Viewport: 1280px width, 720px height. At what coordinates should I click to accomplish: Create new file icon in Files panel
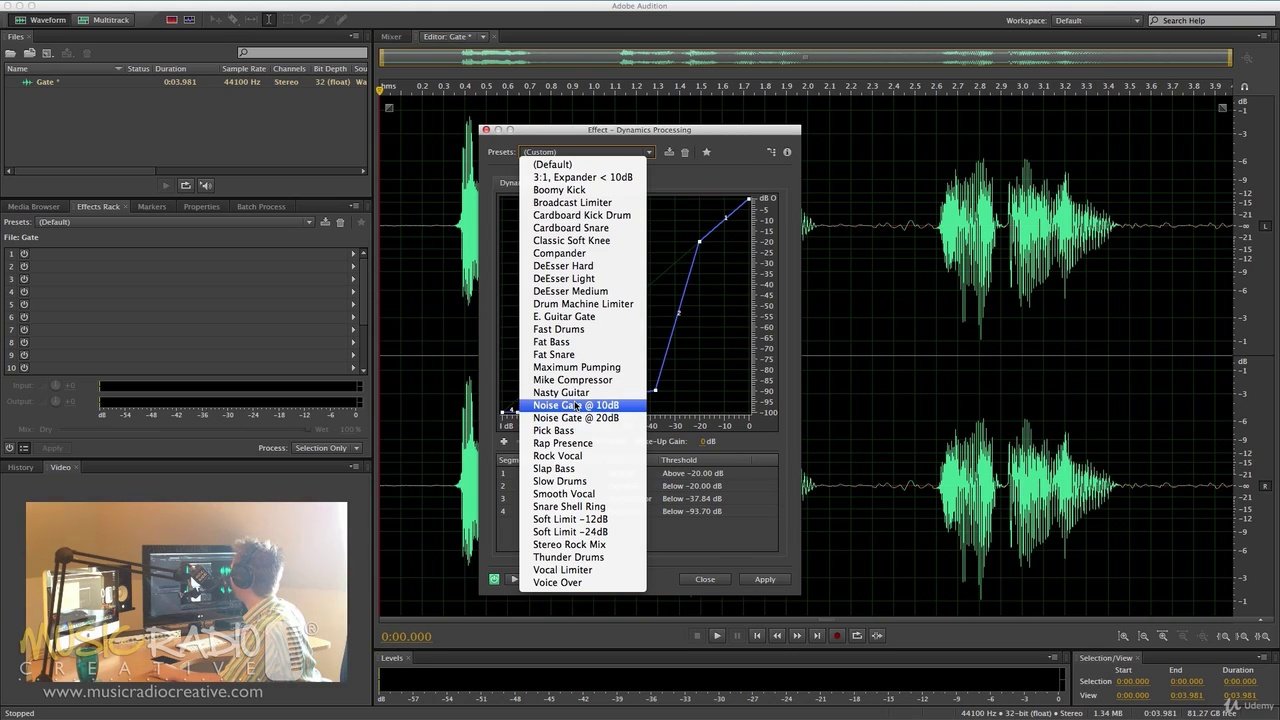coord(48,53)
